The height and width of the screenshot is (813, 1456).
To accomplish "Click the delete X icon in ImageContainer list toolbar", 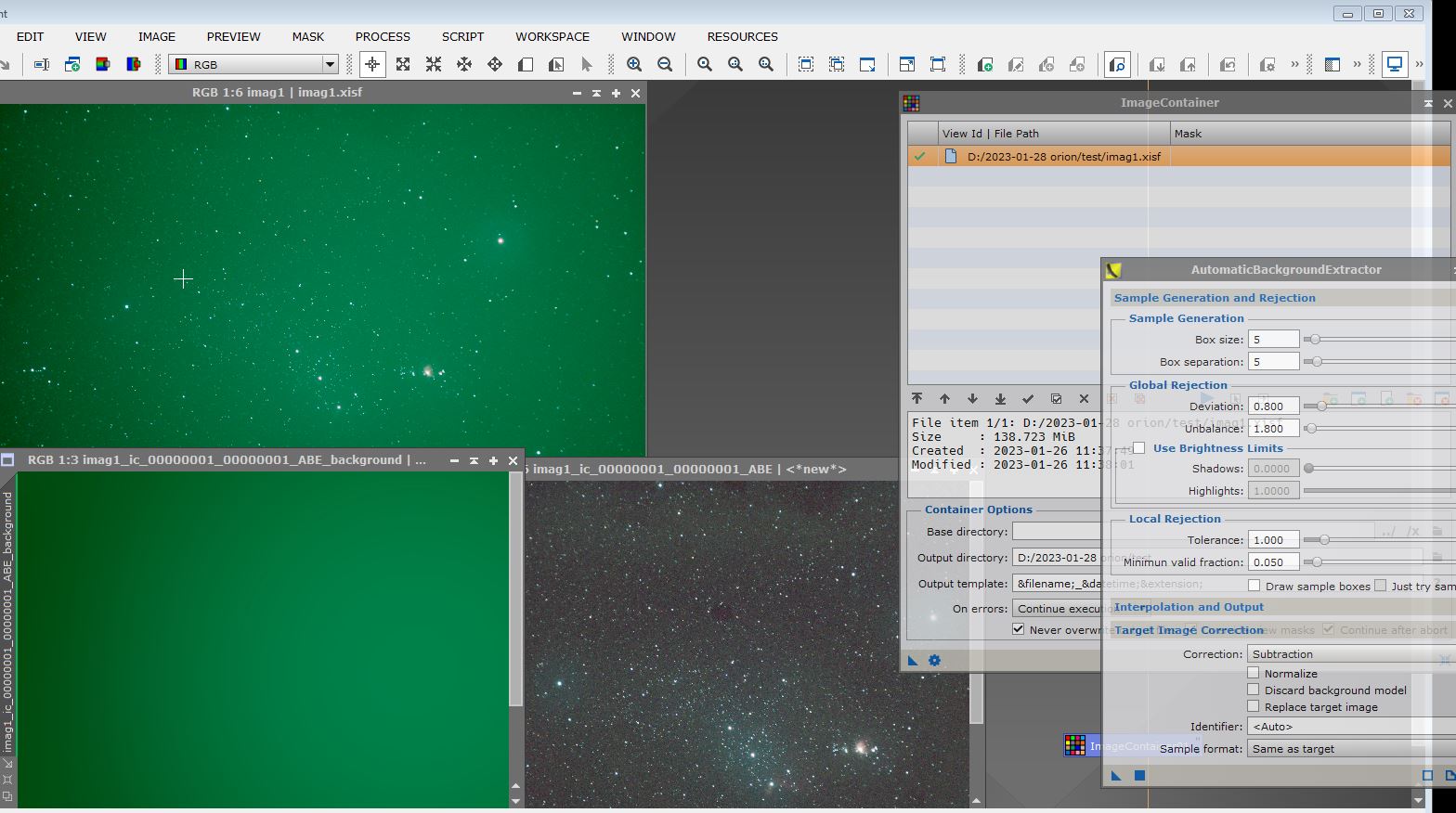I will [1084, 399].
